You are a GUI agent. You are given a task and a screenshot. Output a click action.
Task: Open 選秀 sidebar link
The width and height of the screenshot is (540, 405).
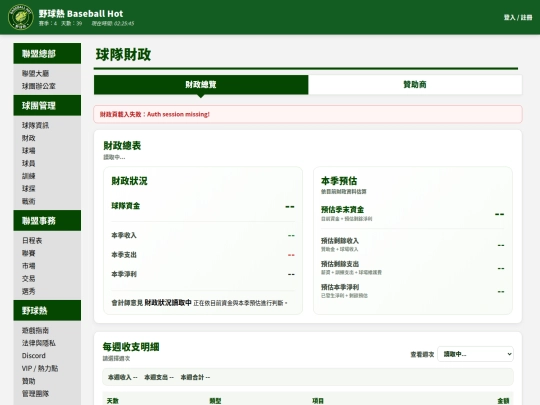[29, 291]
